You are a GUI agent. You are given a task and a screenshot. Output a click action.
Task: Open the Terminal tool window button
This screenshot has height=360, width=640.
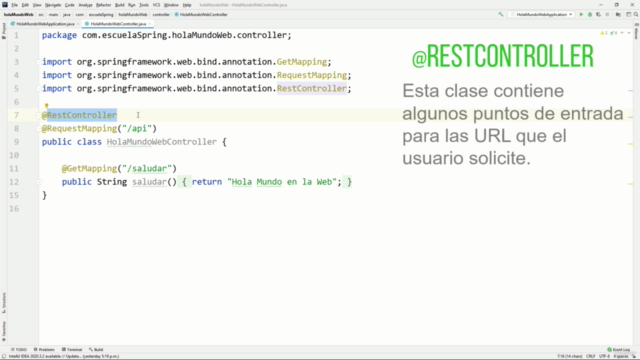tap(72, 350)
